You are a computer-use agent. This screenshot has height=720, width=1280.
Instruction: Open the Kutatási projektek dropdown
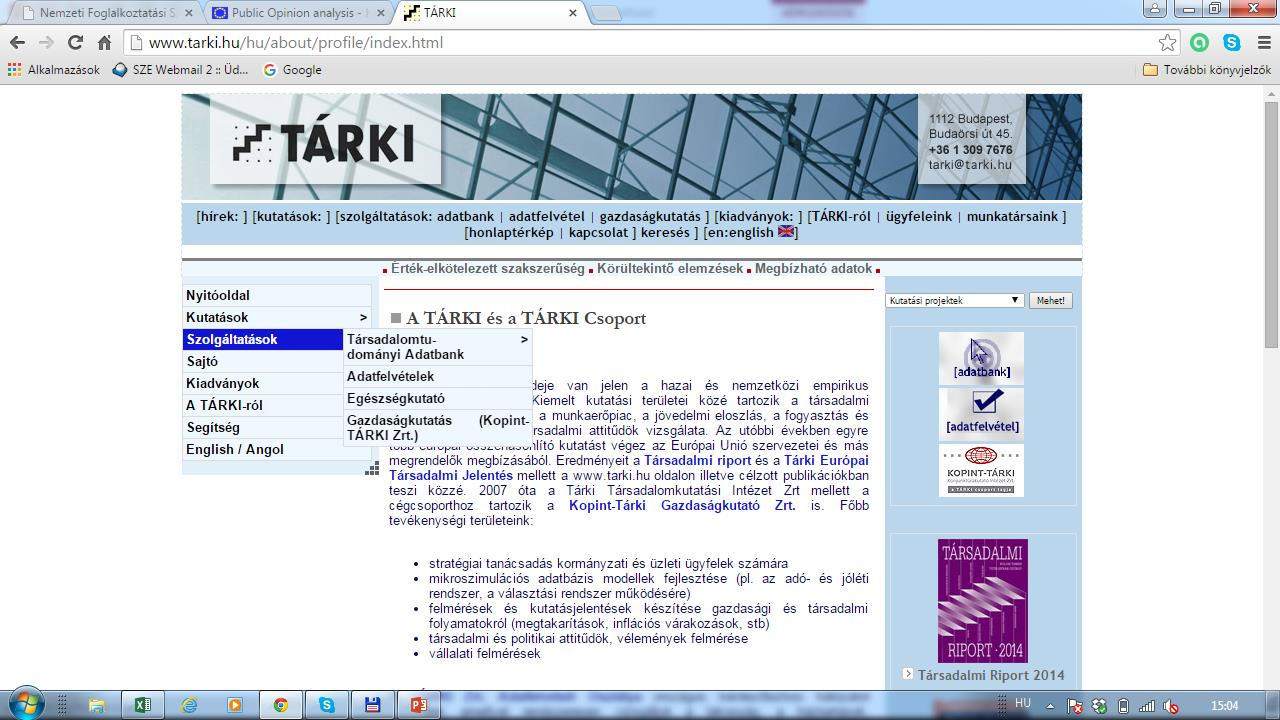coord(954,300)
